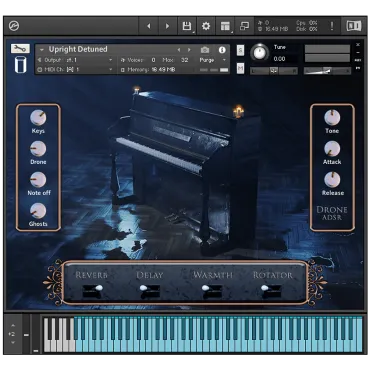Shift keyboard octave down arrow

13,342
